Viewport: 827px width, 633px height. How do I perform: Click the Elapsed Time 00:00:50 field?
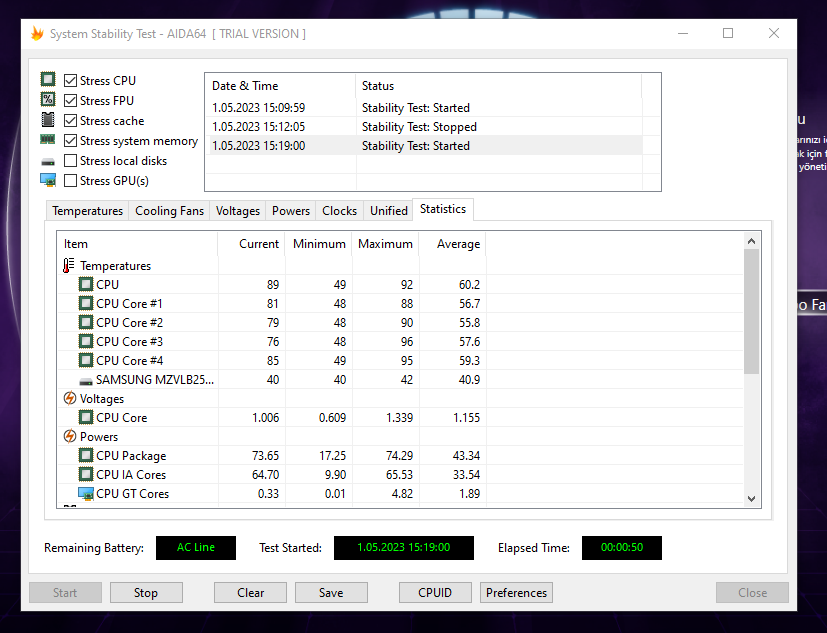pos(622,548)
